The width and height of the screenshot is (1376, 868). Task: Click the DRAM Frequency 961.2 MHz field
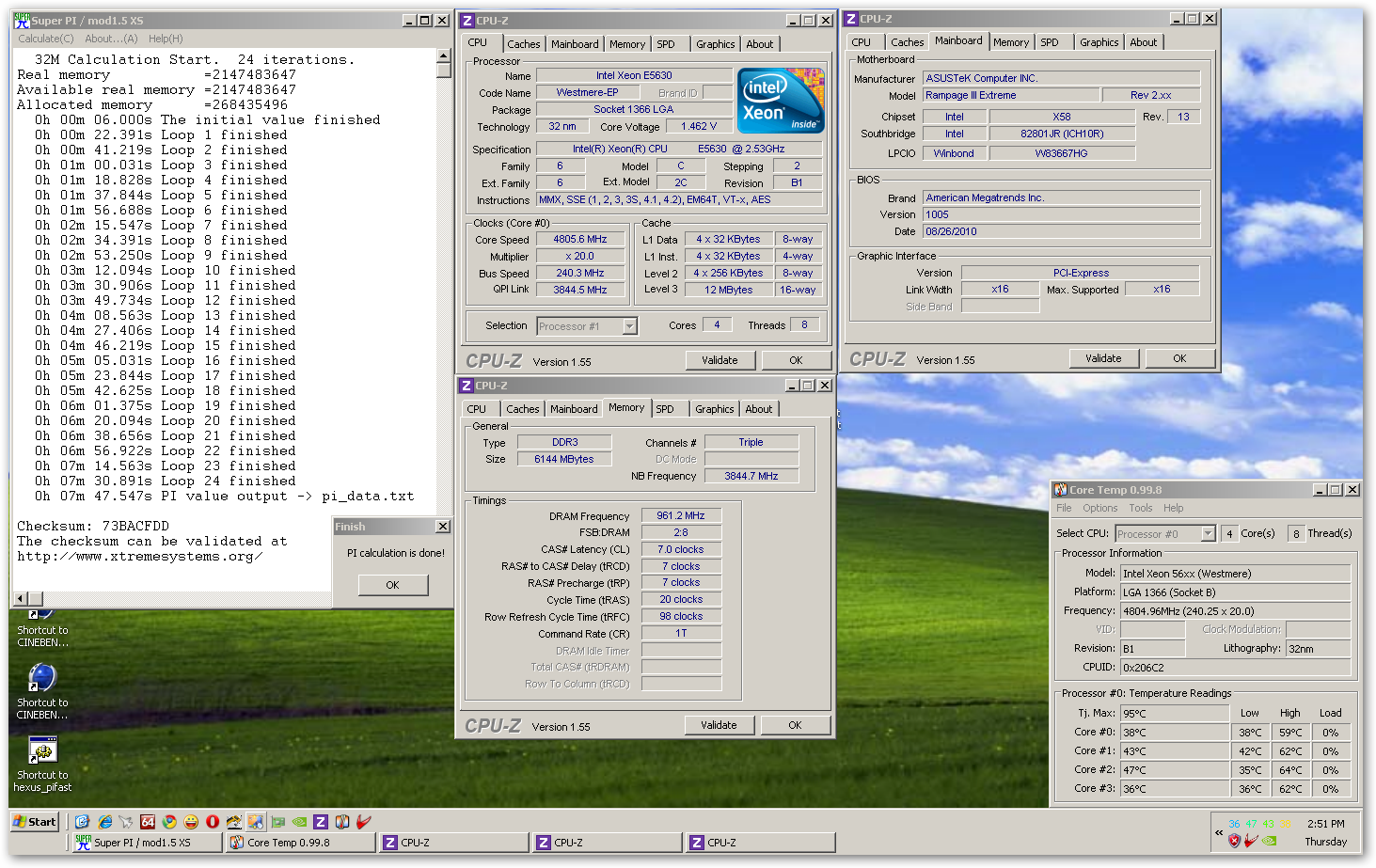coord(681,515)
